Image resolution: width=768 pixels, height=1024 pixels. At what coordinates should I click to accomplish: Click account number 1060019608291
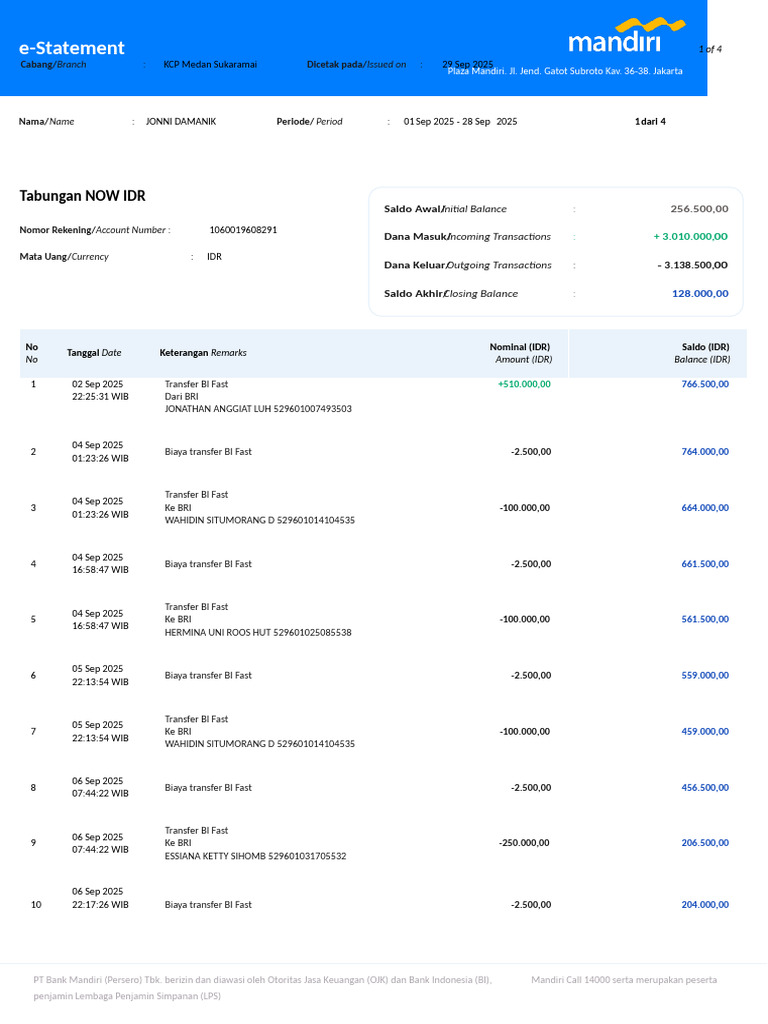tap(243, 230)
